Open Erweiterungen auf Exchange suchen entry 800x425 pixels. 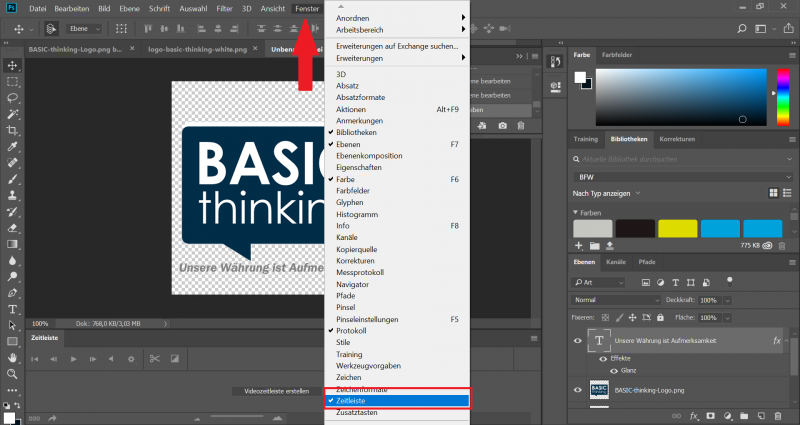pos(397,46)
